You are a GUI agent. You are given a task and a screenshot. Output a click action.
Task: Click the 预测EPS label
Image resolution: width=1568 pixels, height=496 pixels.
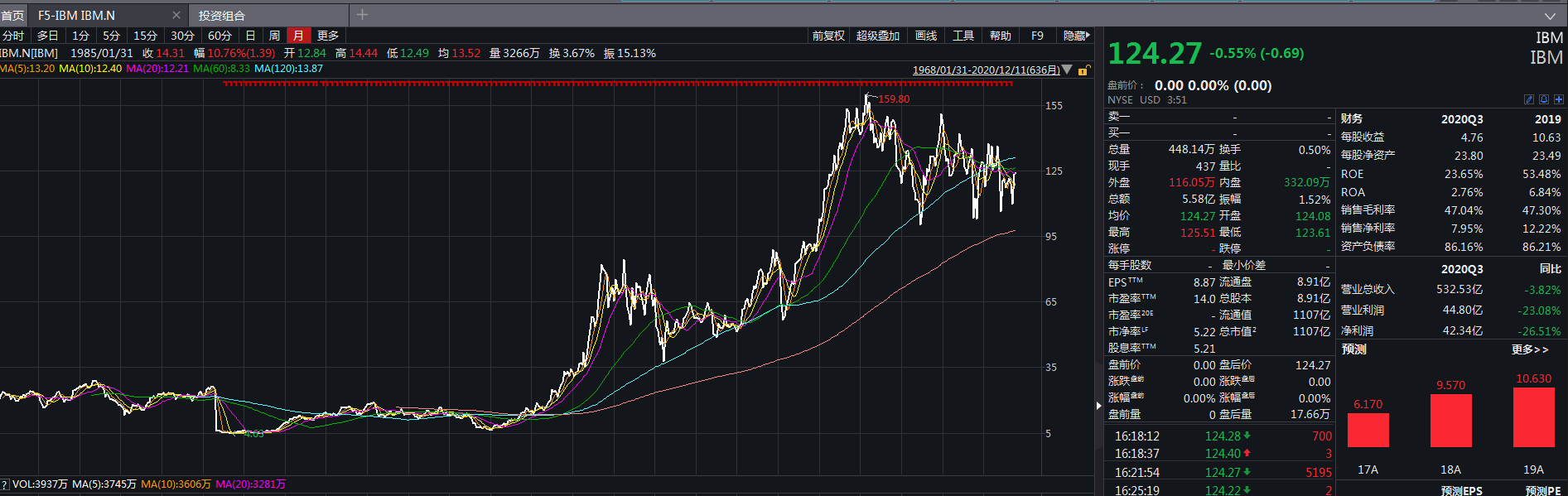coord(1461,490)
